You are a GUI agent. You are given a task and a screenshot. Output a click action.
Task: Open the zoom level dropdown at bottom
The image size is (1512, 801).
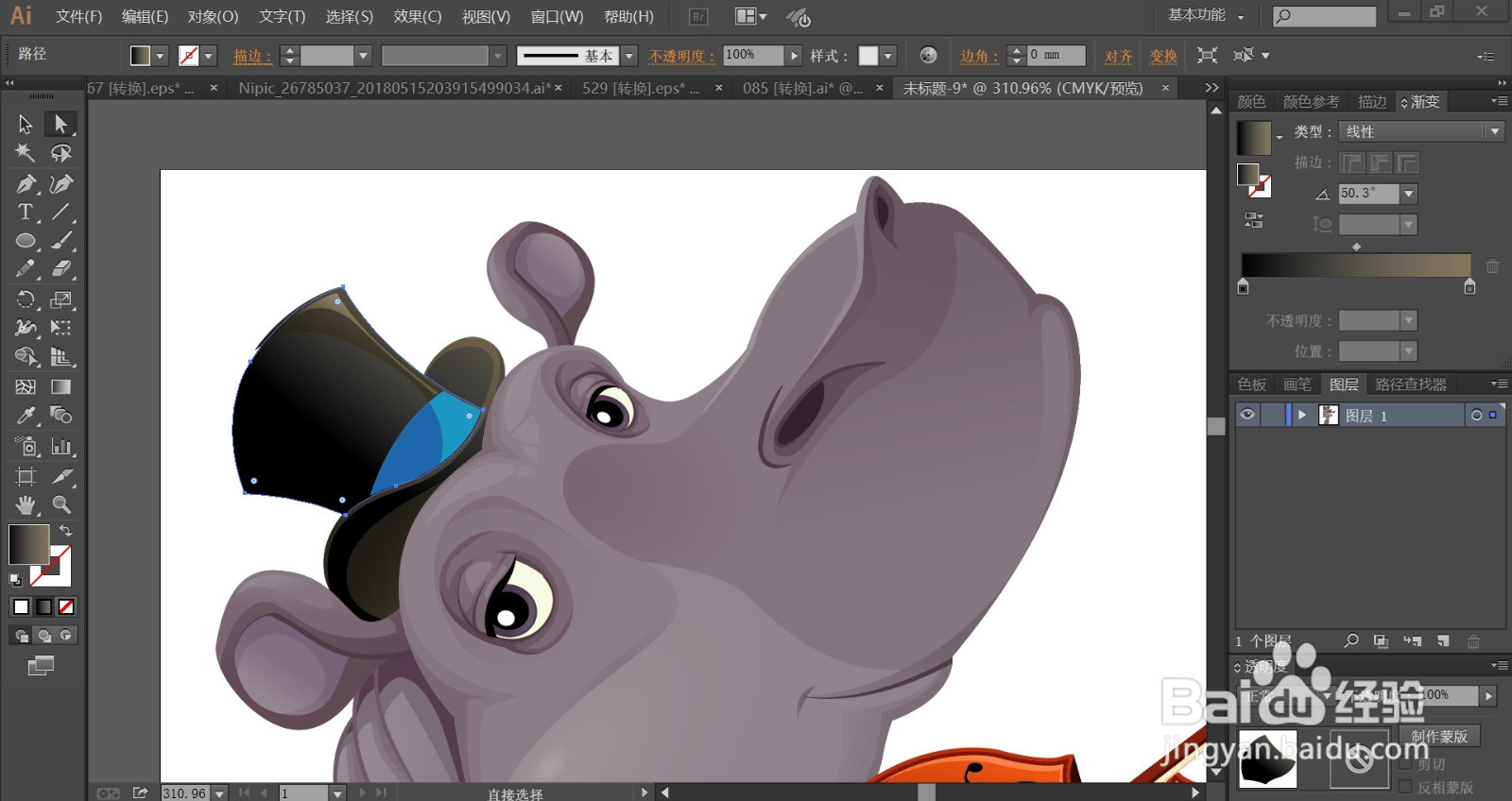tap(219, 793)
